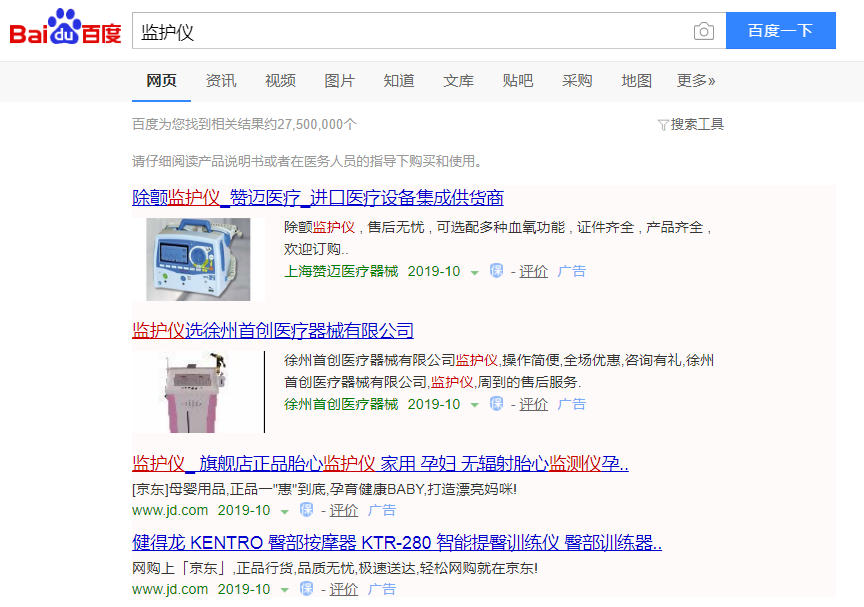The width and height of the screenshot is (864, 607).
Task: Switch to the 文库 tab
Action: click(458, 81)
